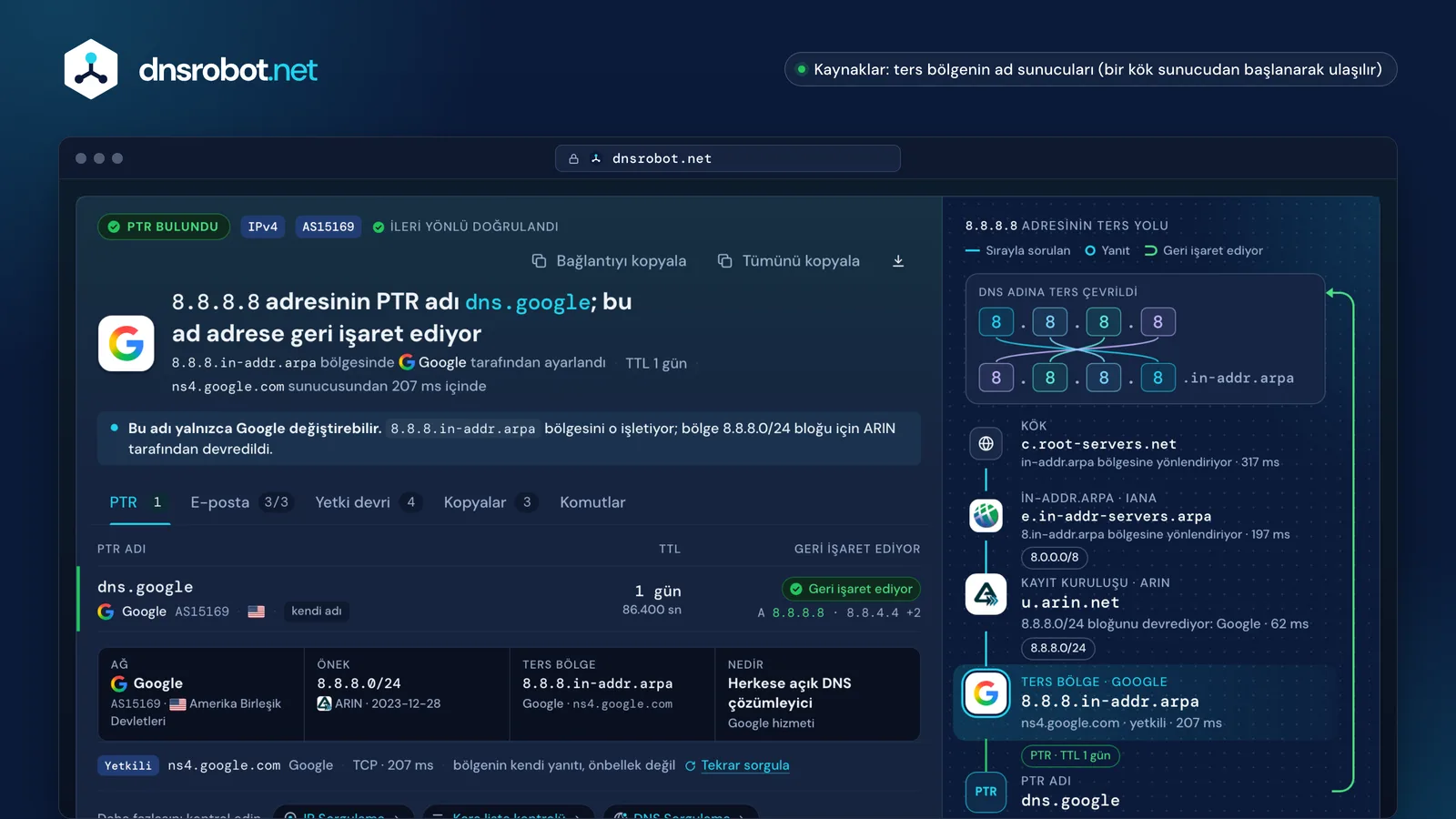Click Bağlantıyı kopyala button
The width and height of the screenshot is (1456, 819).
[609, 261]
